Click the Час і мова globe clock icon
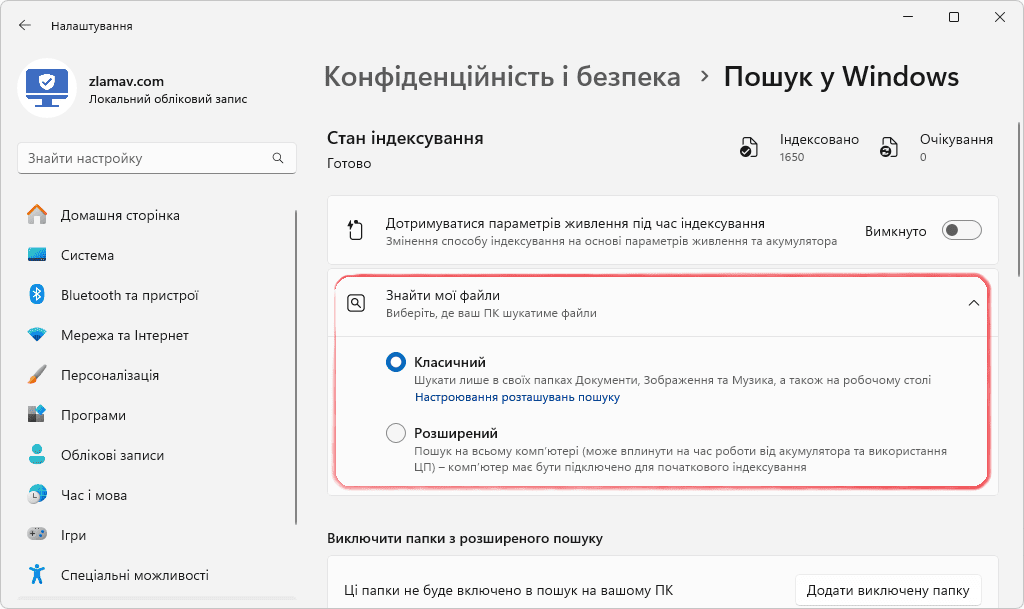This screenshot has width=1024, height=609. [x=37, y=494]
